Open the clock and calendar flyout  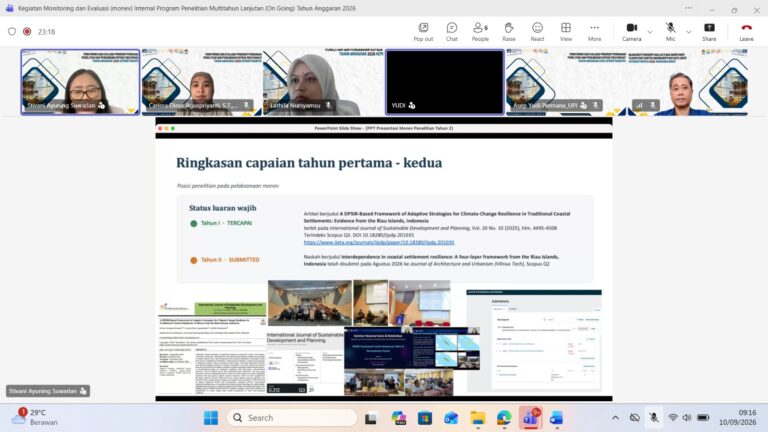coord(737,417)
